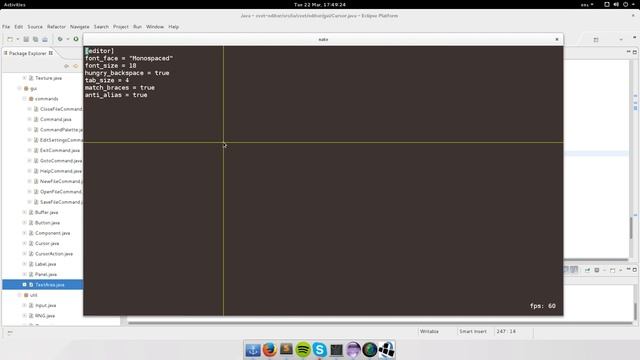Click the Print toolbar icon

(x=45, y=39)
